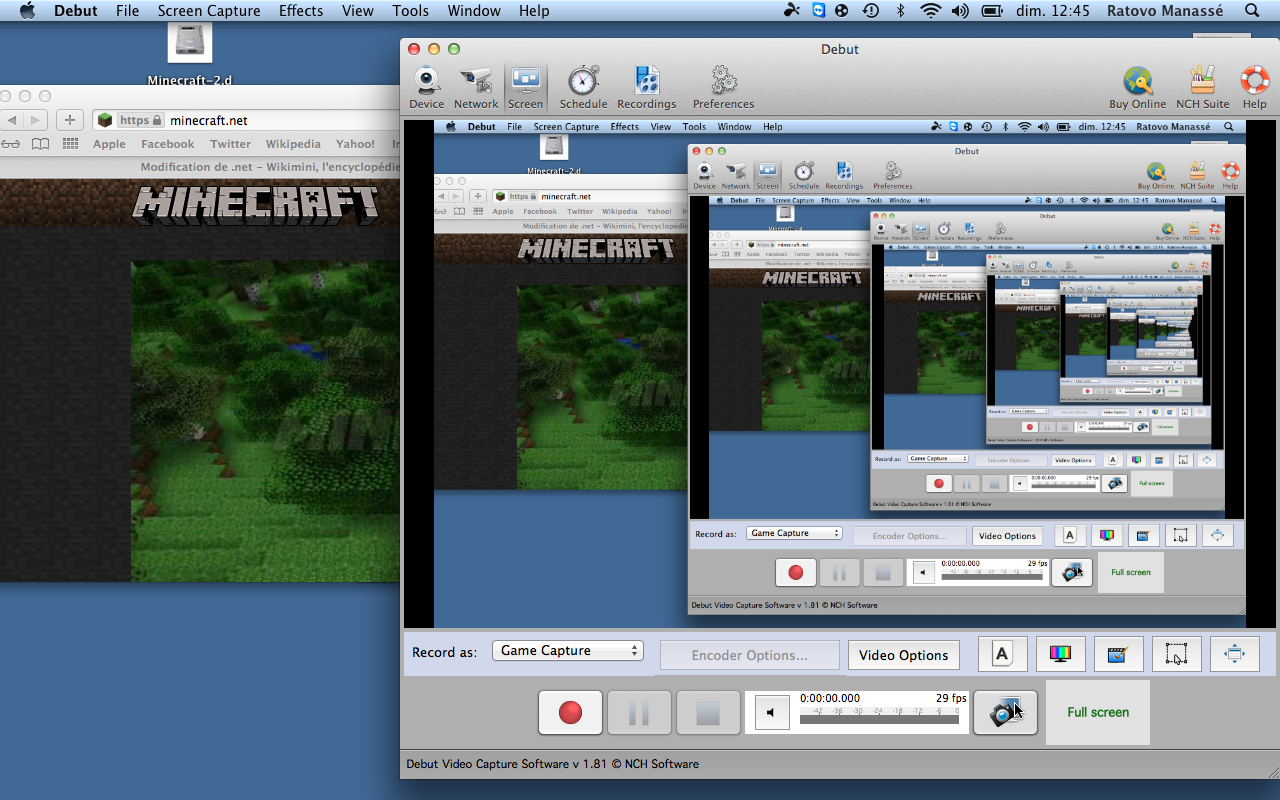The image size is (1280, 800).
Task: Show Safari bookmarks via open-book icon
Action: click(40, 144)
